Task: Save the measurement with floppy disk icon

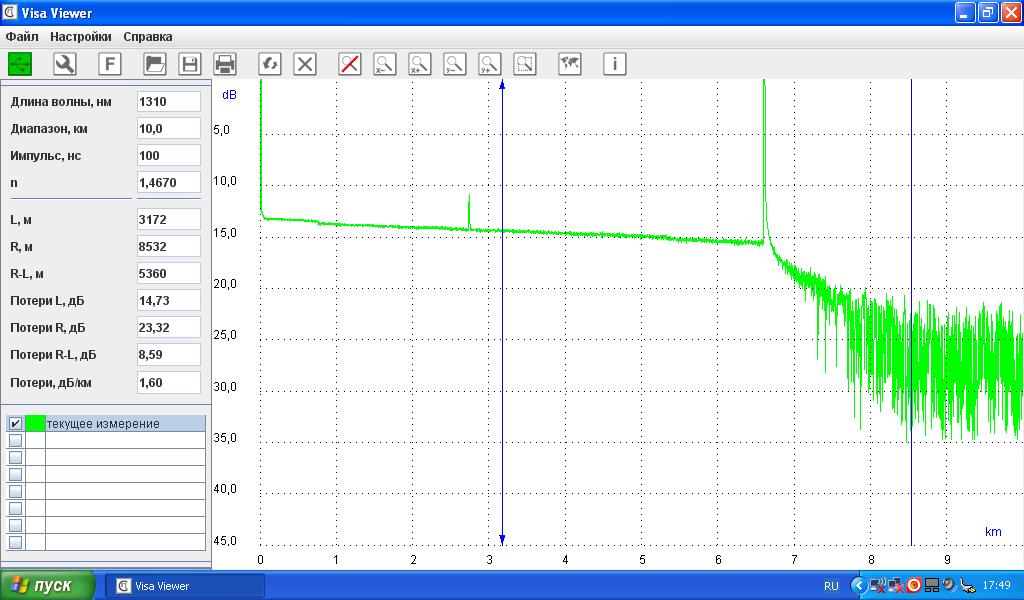Action: pos(189,64)
